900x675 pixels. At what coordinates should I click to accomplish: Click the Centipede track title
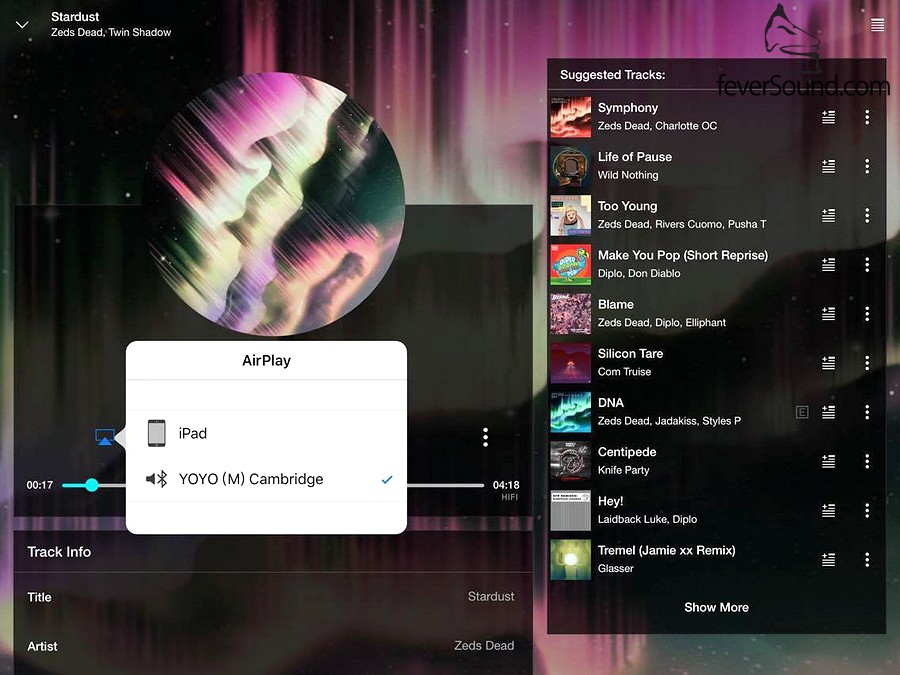pyautogui.click(x=627, y=452)
